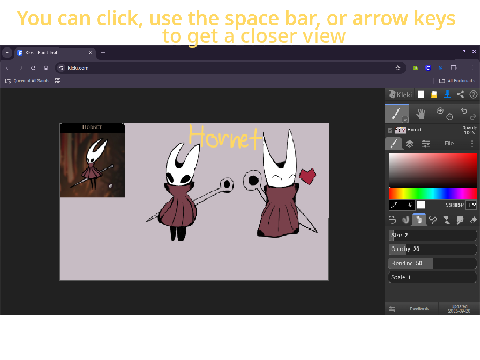Open the brush tool dropdown corner arrow
This screenshot has width=480, height=360.
click(405, 119)
